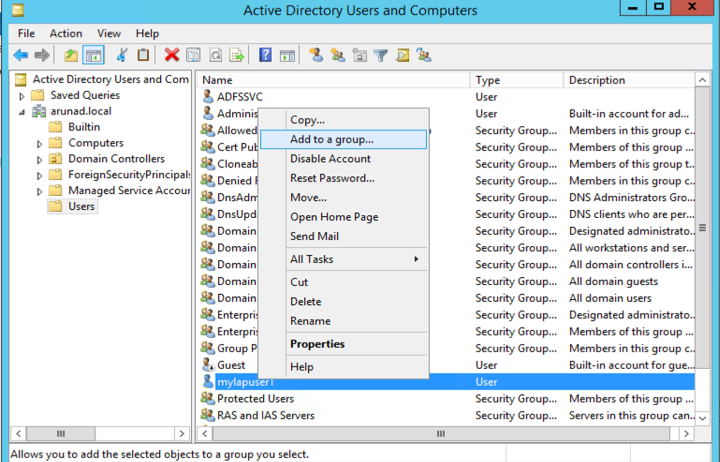Click right arrow of tree pane scrollbar

click(x=181, y=433)
